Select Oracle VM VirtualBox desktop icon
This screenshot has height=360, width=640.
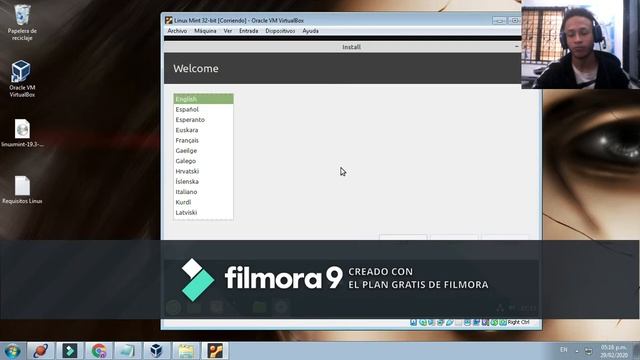coord(22,79)
